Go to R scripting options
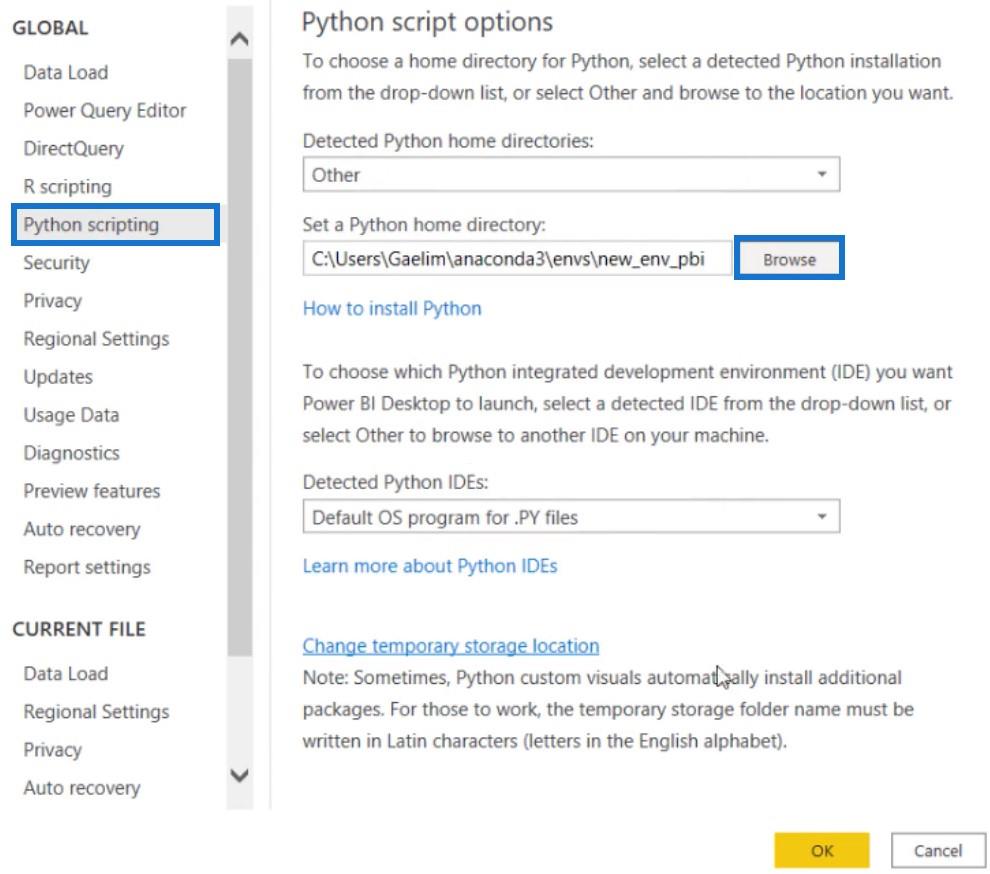The height and width of the screenshot is (874, 990). [x=68, y=186]
